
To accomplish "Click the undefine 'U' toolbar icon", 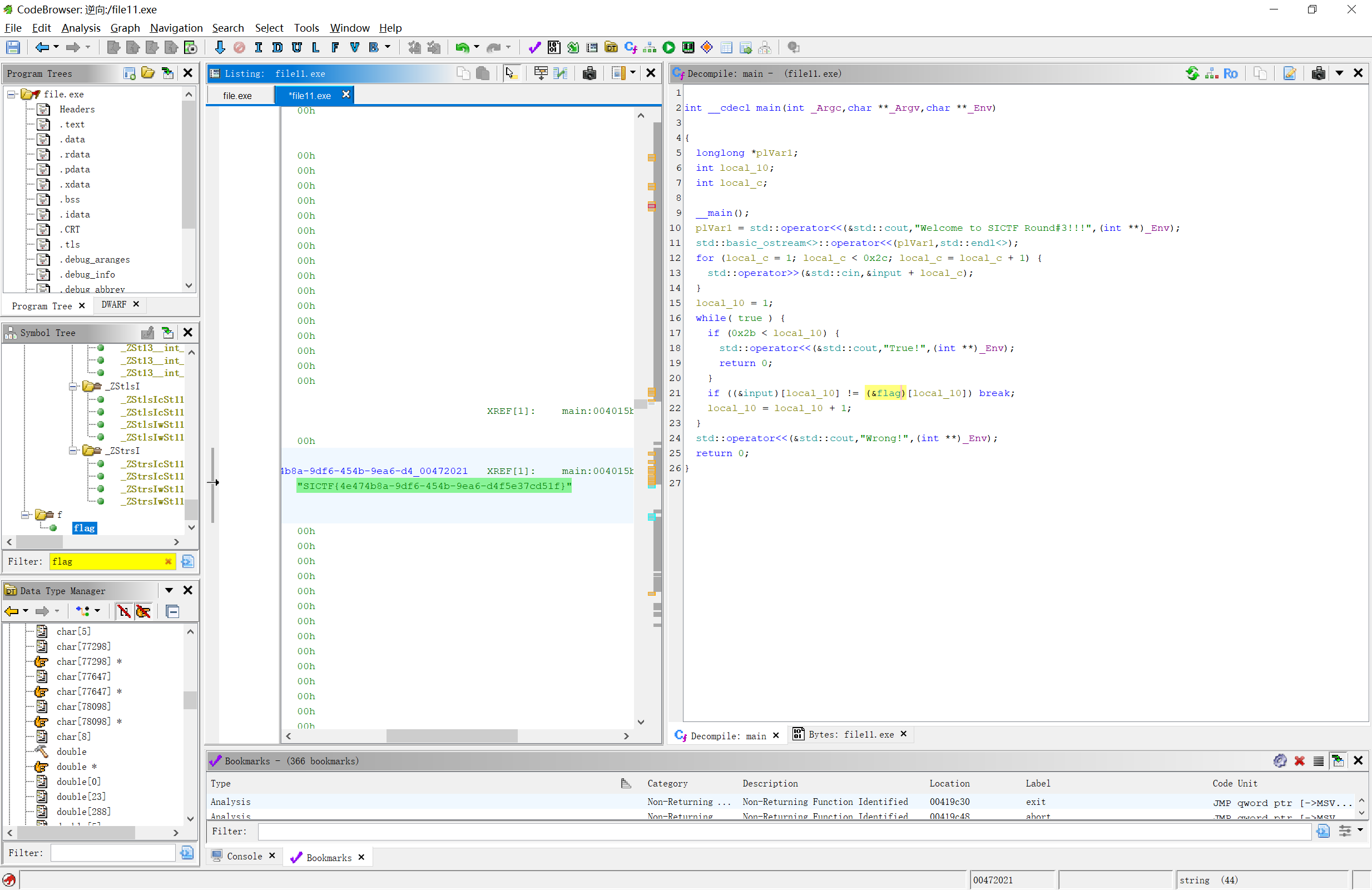I will (x=296, y=48).
